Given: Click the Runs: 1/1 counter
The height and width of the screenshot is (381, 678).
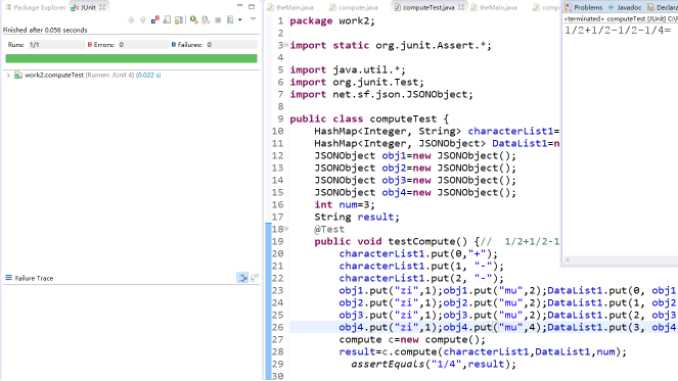Looking at the screenshot, I should click(x=23, y=45).
